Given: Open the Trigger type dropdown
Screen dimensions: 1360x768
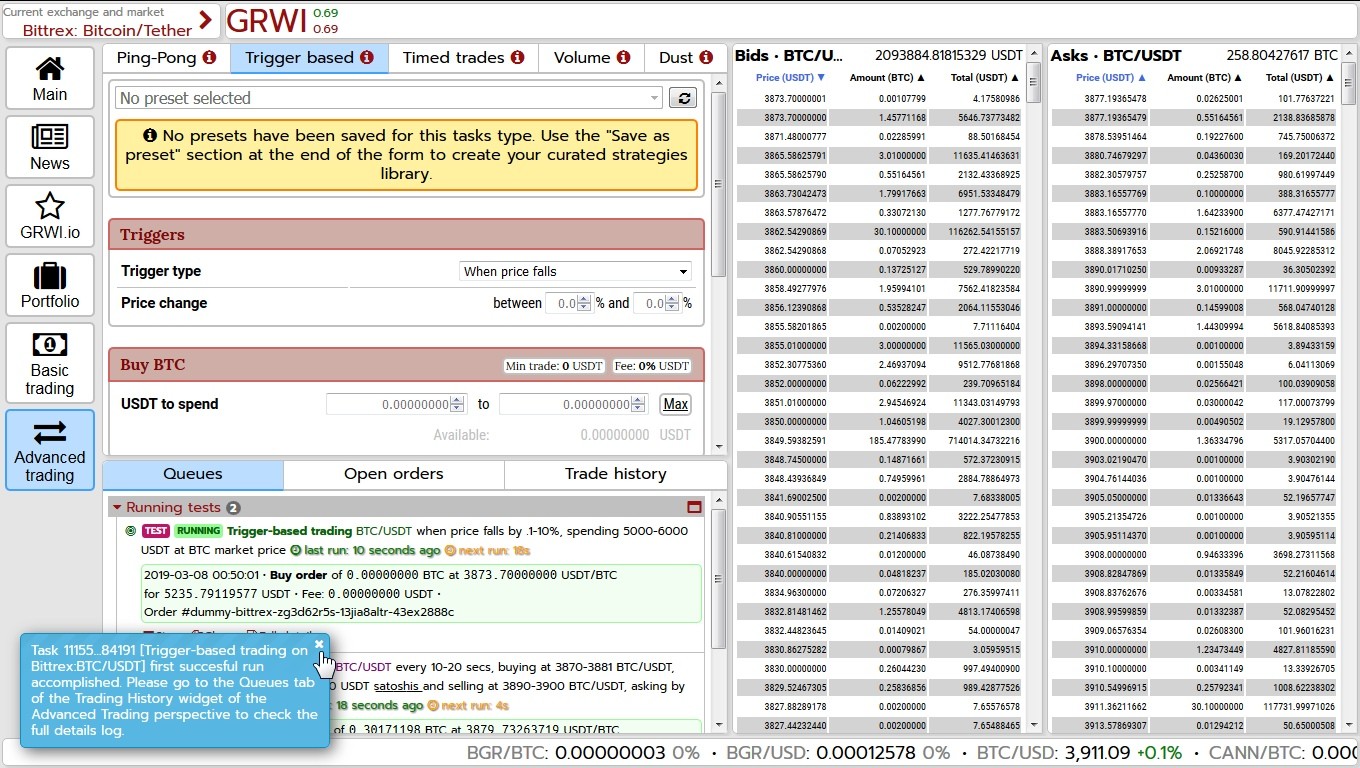Looking at the screenshot, I should tap(575, 271).
